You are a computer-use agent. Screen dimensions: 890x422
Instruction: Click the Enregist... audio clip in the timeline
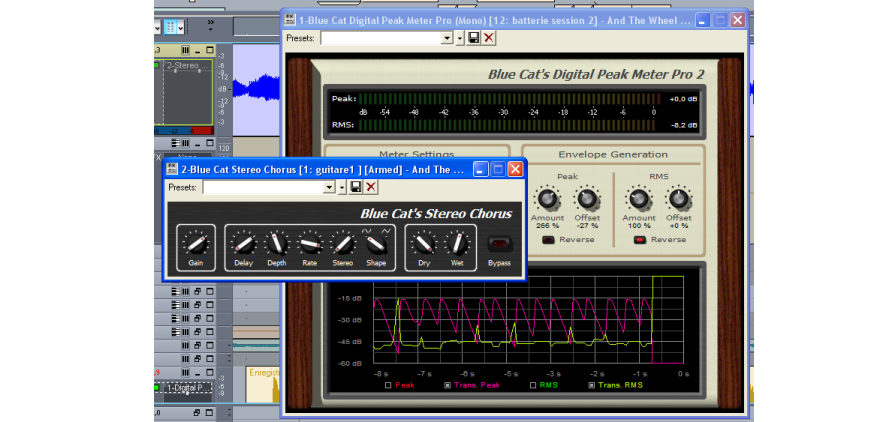264,385
